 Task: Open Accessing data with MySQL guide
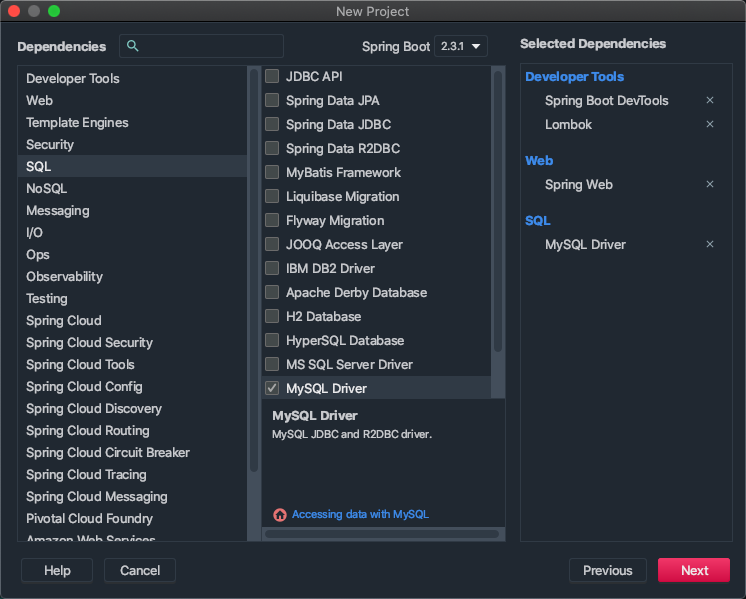(360, 514)
